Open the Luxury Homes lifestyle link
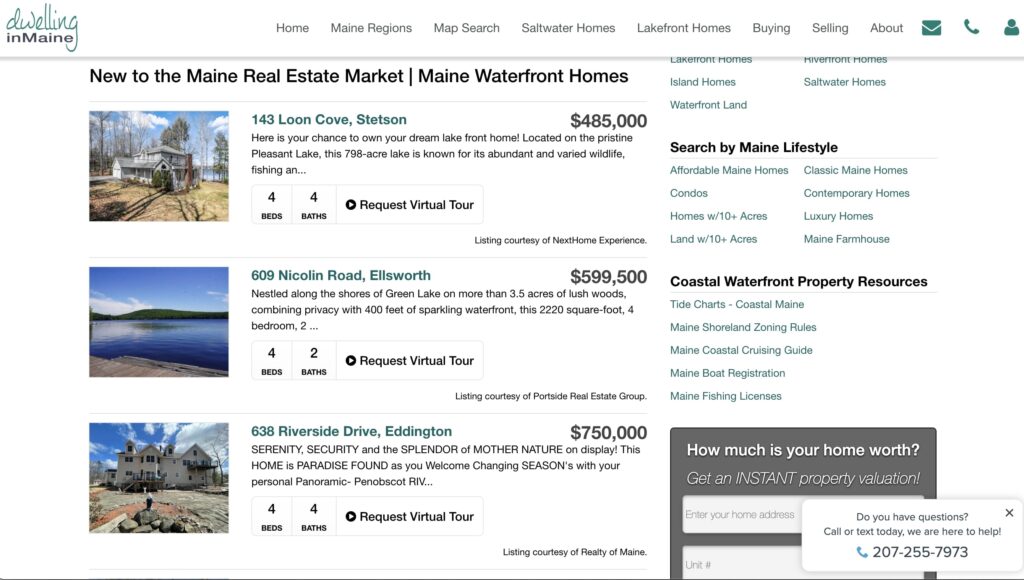The height and width of the screenshot is (580, 1024). [838, 216]
